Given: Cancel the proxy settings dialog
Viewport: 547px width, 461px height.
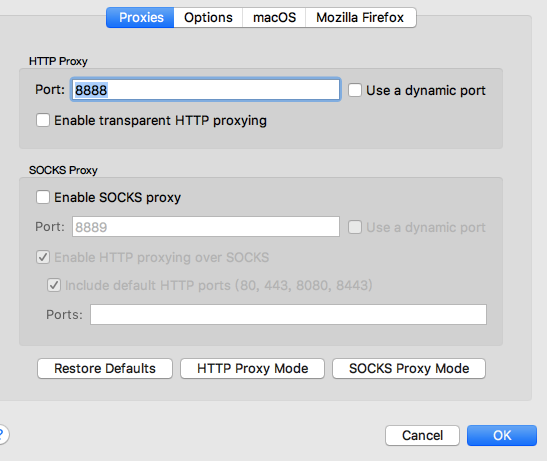Looking at the screenshot, I should pos(422,435).
